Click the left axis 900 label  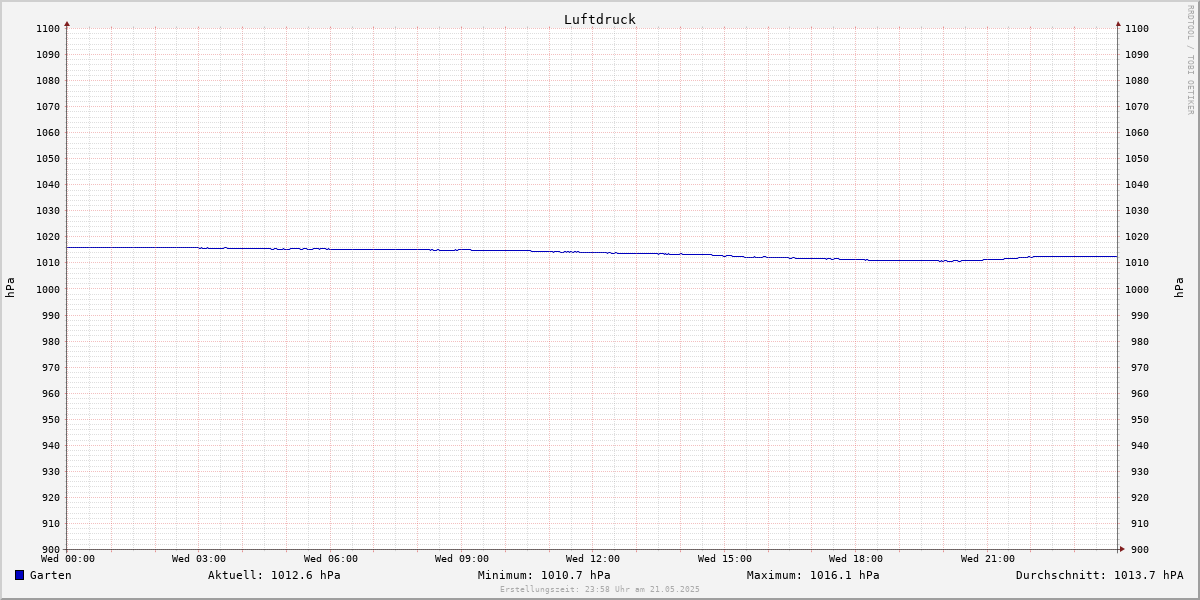[51, 549]
